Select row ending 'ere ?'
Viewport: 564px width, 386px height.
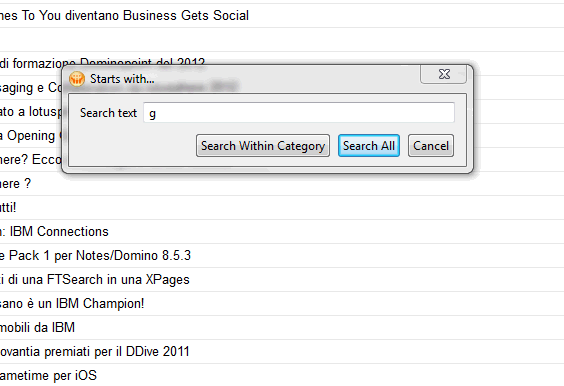(282, 184)
